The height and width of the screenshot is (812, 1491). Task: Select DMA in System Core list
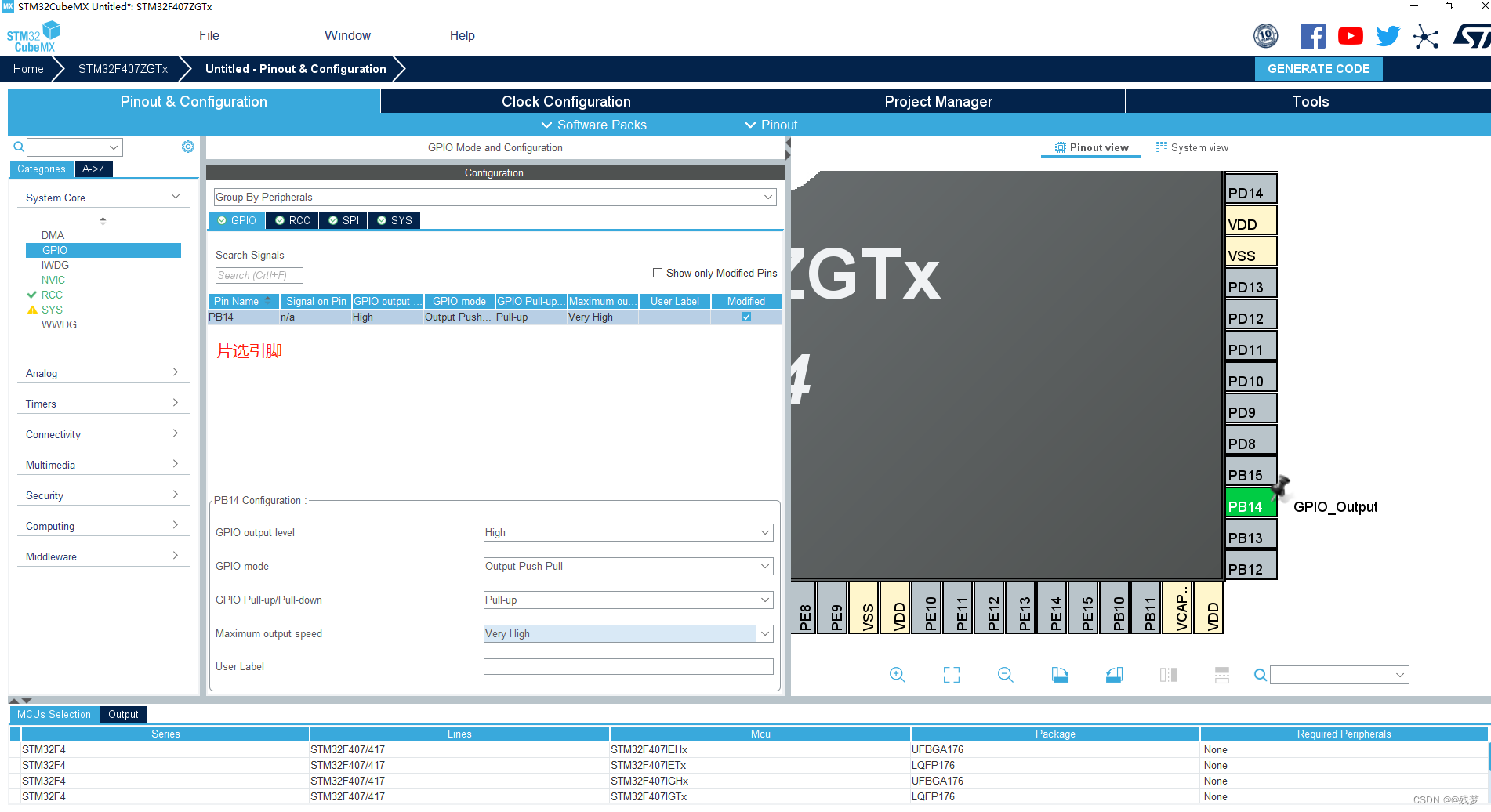pos(53,235)
